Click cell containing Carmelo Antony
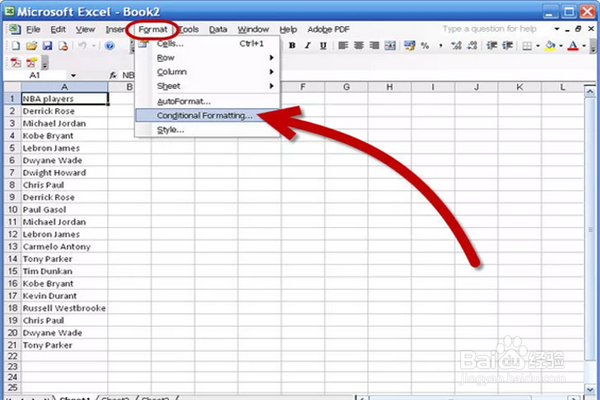Image resolution: width=600 pixels, height=400 pixels. click(x=64, y=247)
